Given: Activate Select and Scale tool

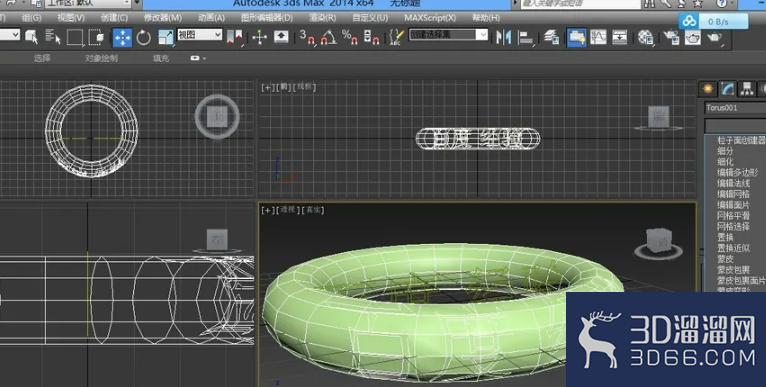Looking at the screenshot, I should [x=166, y=37].
